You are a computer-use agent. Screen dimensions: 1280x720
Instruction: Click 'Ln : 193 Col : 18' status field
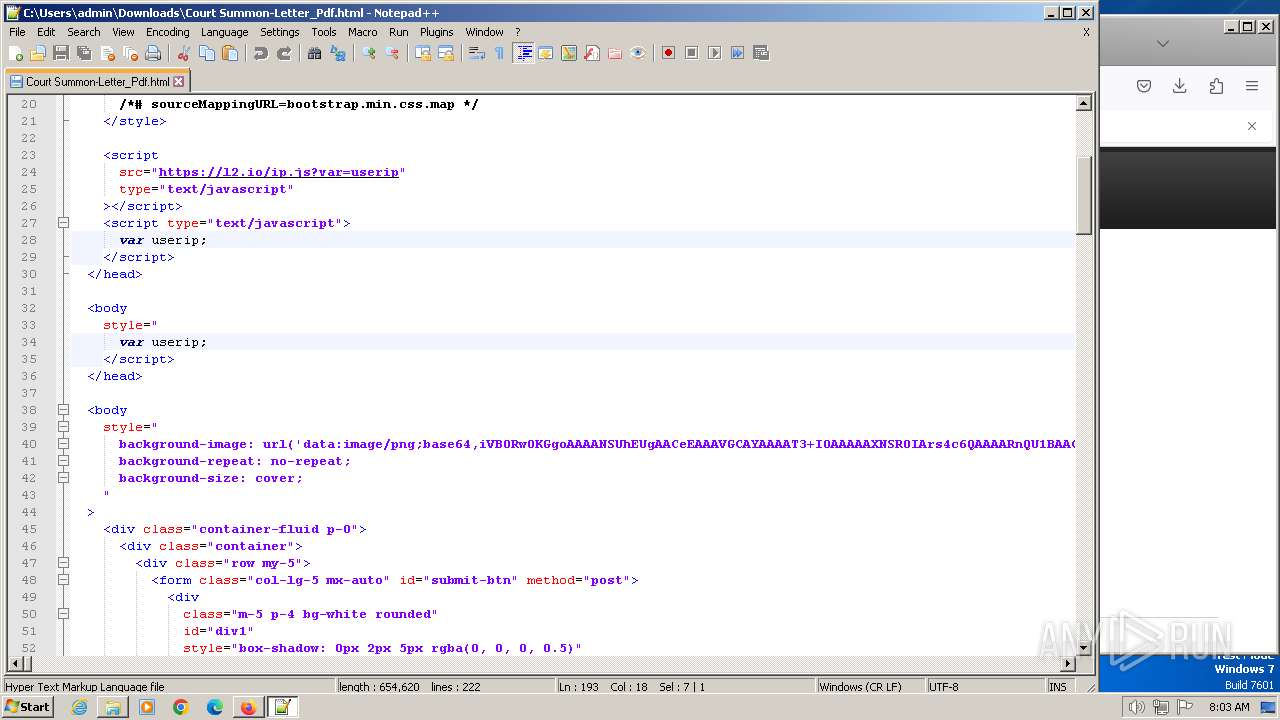[x=685, y=687]
